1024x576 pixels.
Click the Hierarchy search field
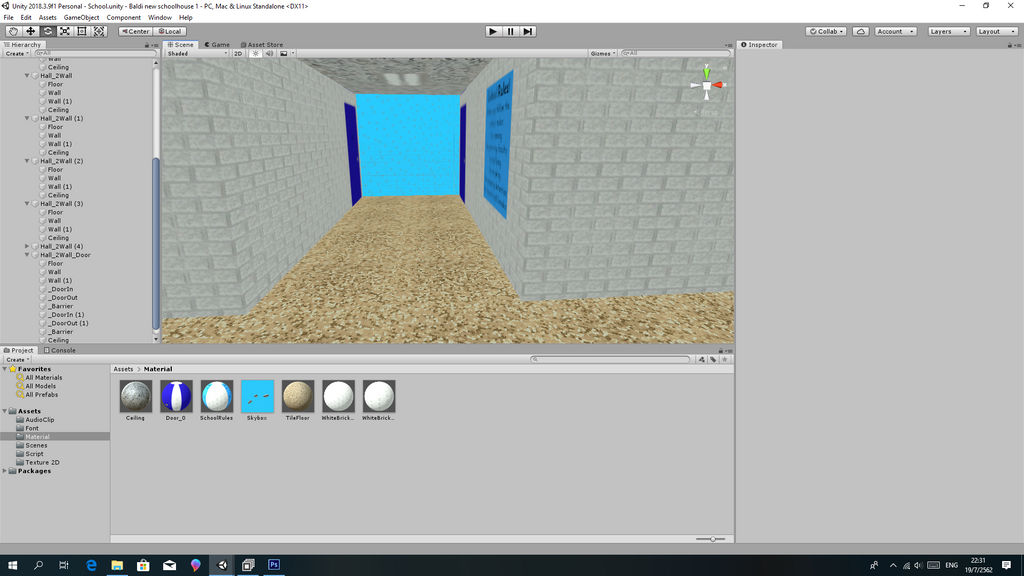click(95, 54)
